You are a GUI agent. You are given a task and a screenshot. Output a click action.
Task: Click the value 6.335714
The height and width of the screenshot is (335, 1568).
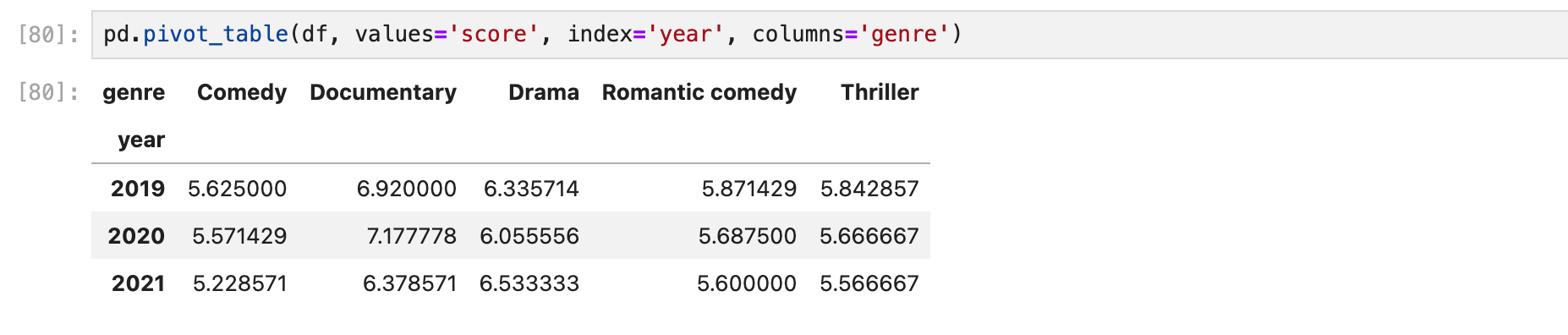pos(531,188)
